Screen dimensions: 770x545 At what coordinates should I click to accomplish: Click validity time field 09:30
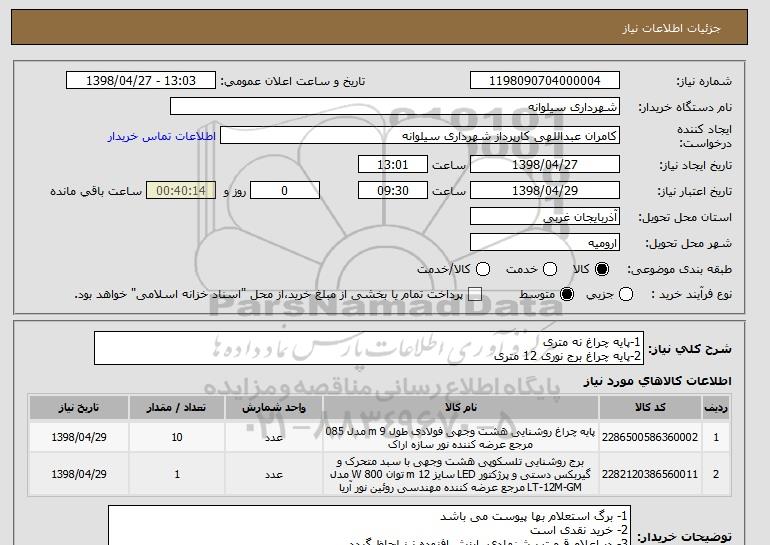393,191
